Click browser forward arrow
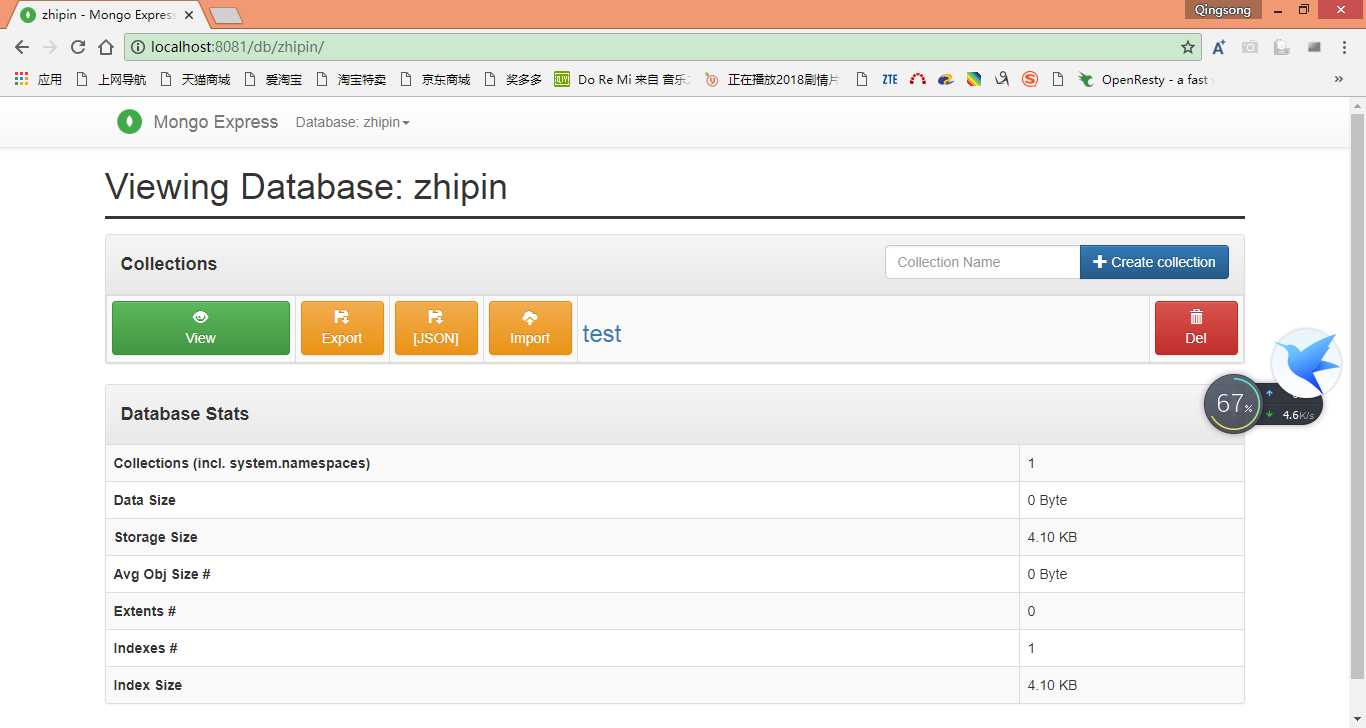This screenshot has height=728, width=1366. click(50, 47)
